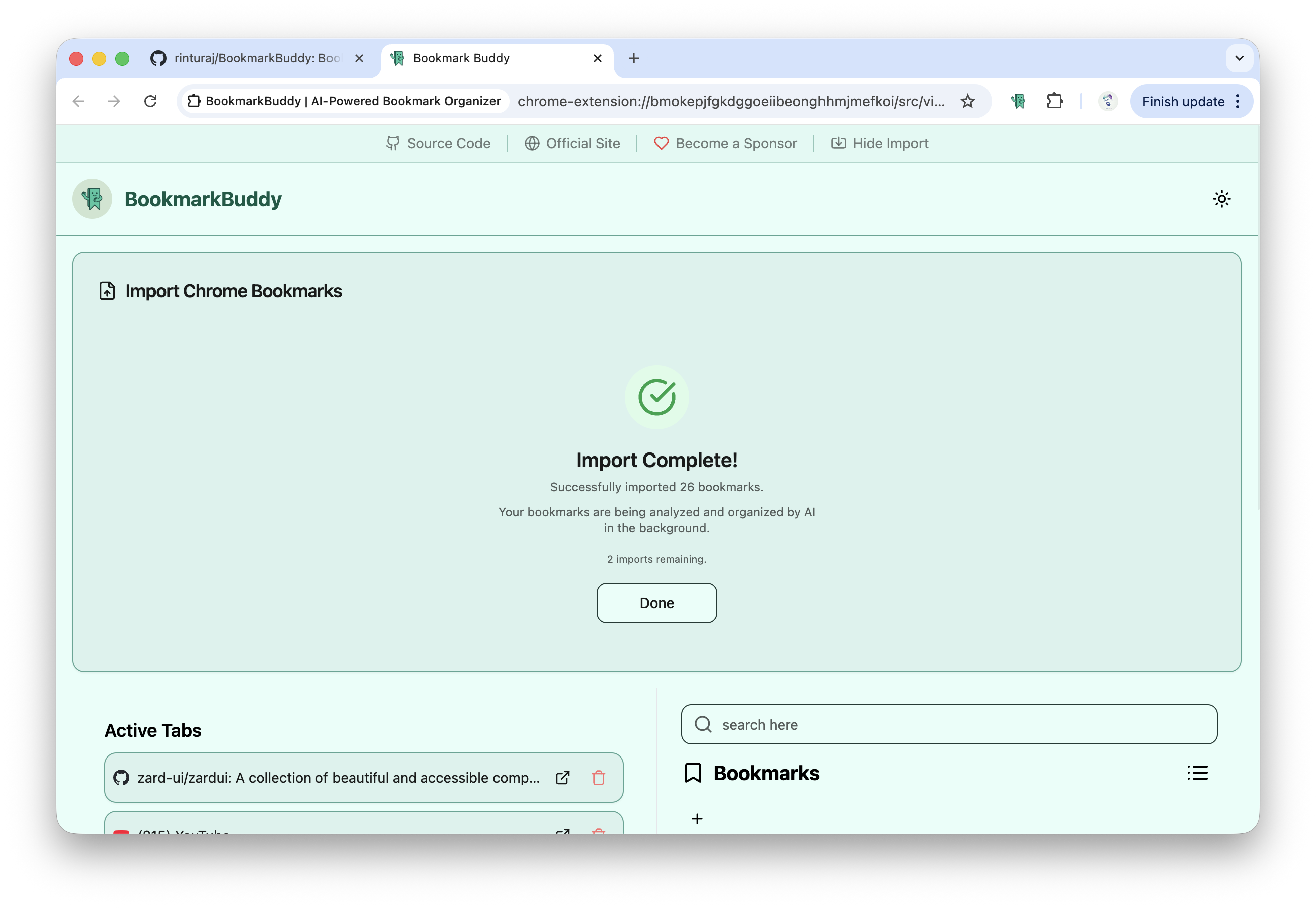Select Source Code in the top navigation
Screen dimensions: 1316x908
pos(438,143)
